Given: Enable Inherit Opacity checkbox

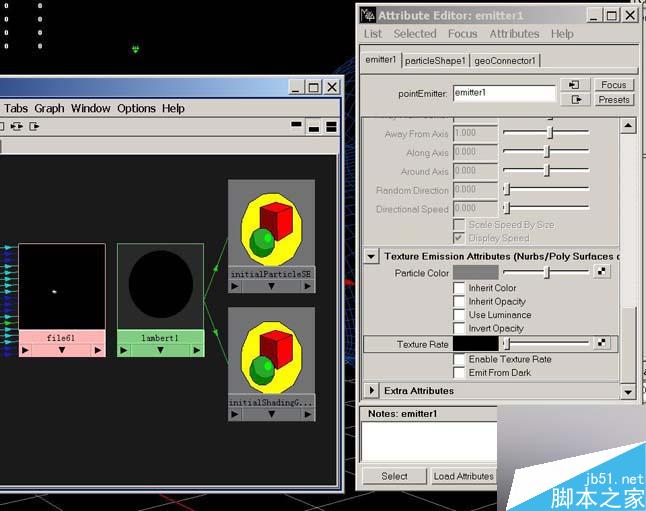Looking at the screenshot, I should (x=459, y=301).
